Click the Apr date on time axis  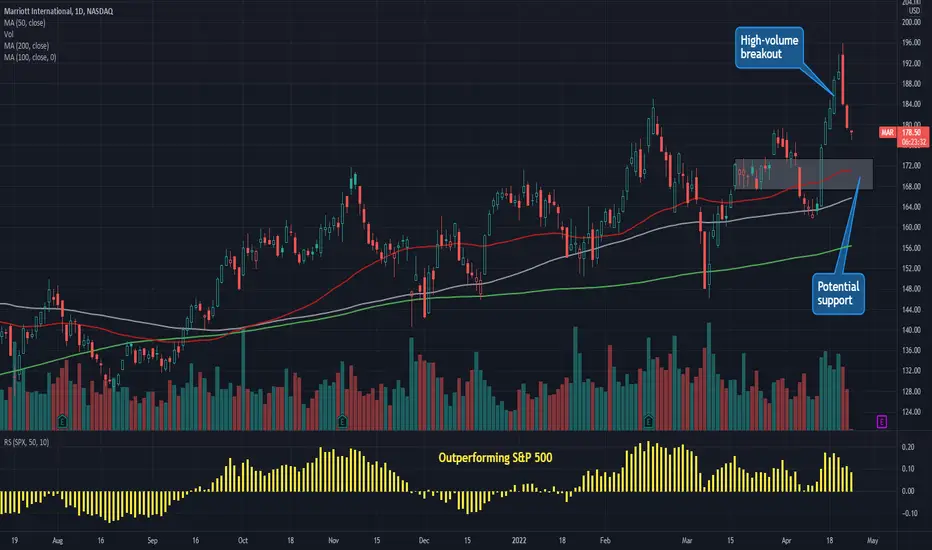pos(786,540)
